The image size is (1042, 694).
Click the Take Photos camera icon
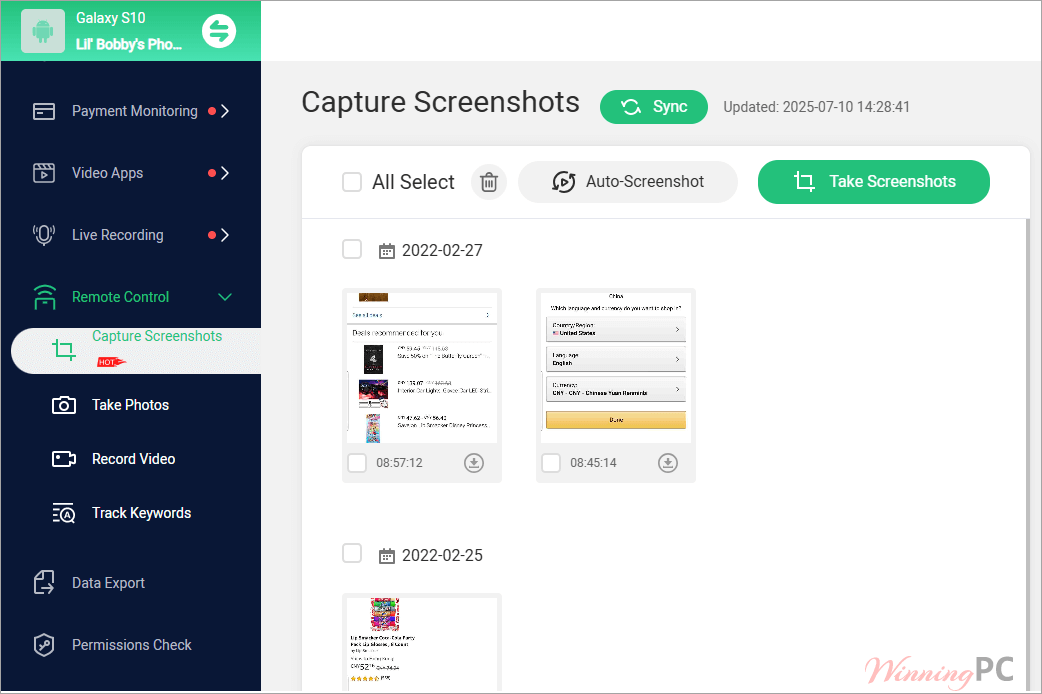tap(64, 405)
